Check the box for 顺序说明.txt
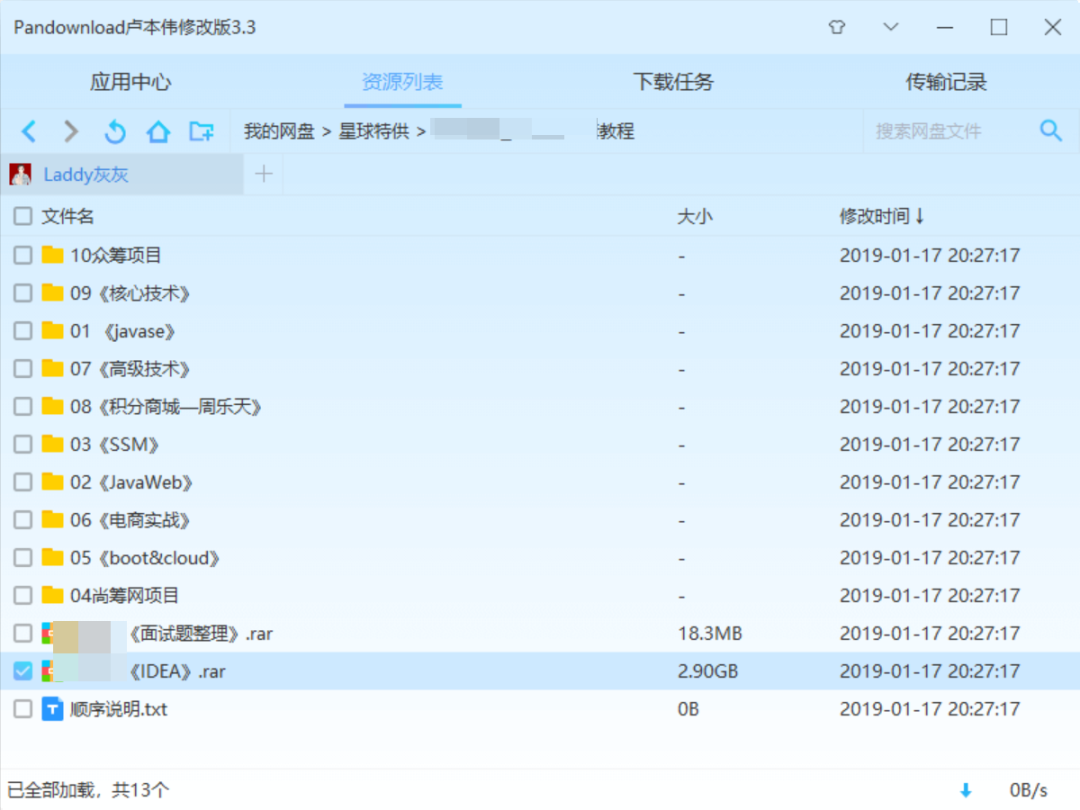Image resolution: width=1080 pixels, height=810 pixels. [x=23, y=709]
